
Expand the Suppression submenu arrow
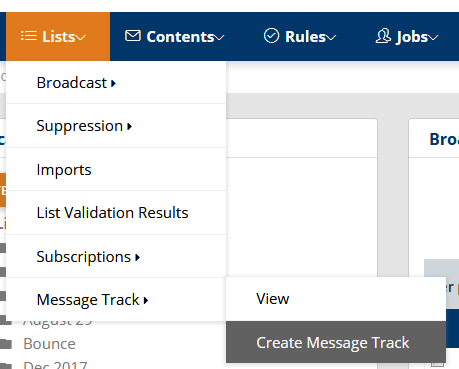pyautogui.click(x=129, y=126)
